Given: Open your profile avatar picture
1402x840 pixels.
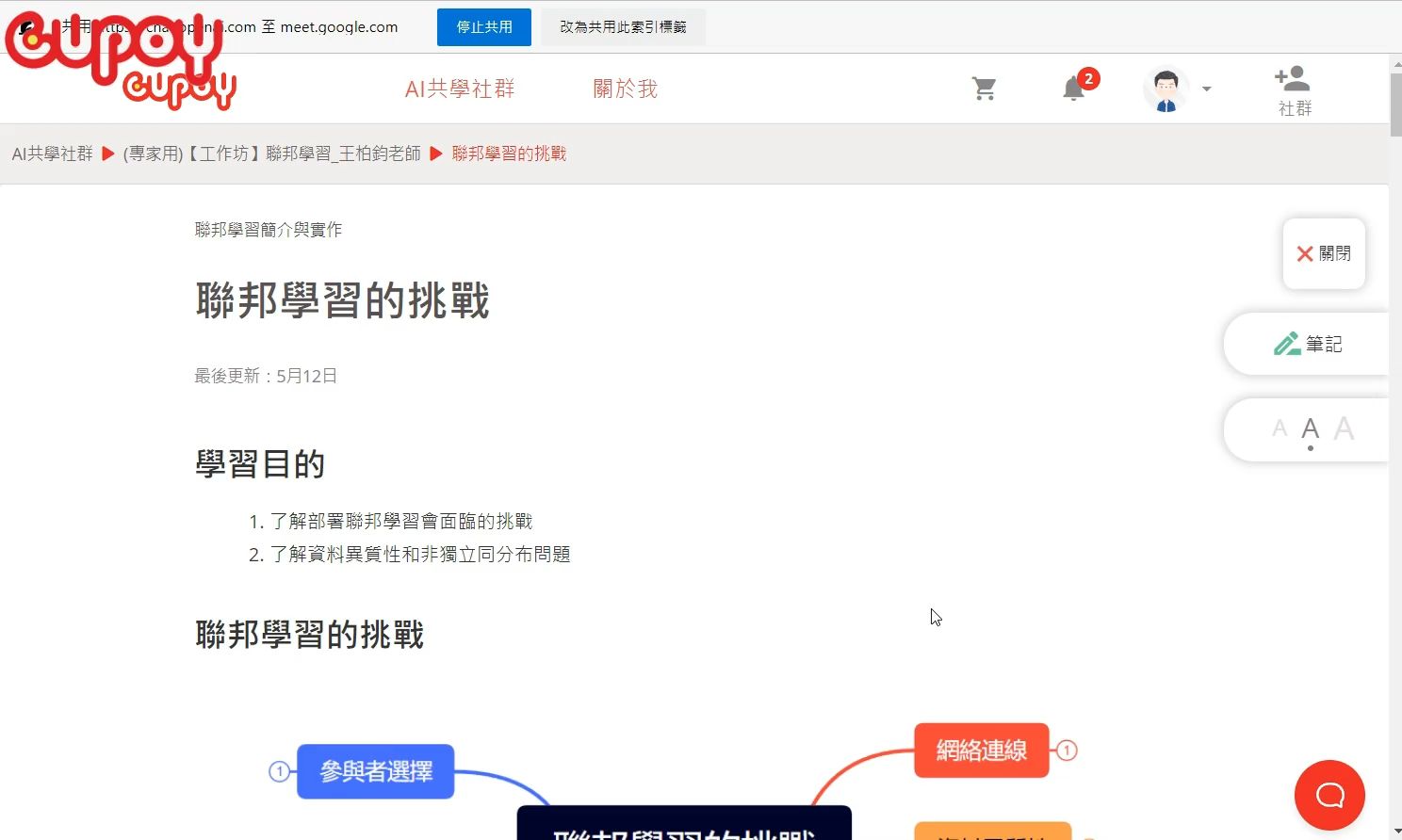Looking at the screenshot, I should pos(1166,87).
